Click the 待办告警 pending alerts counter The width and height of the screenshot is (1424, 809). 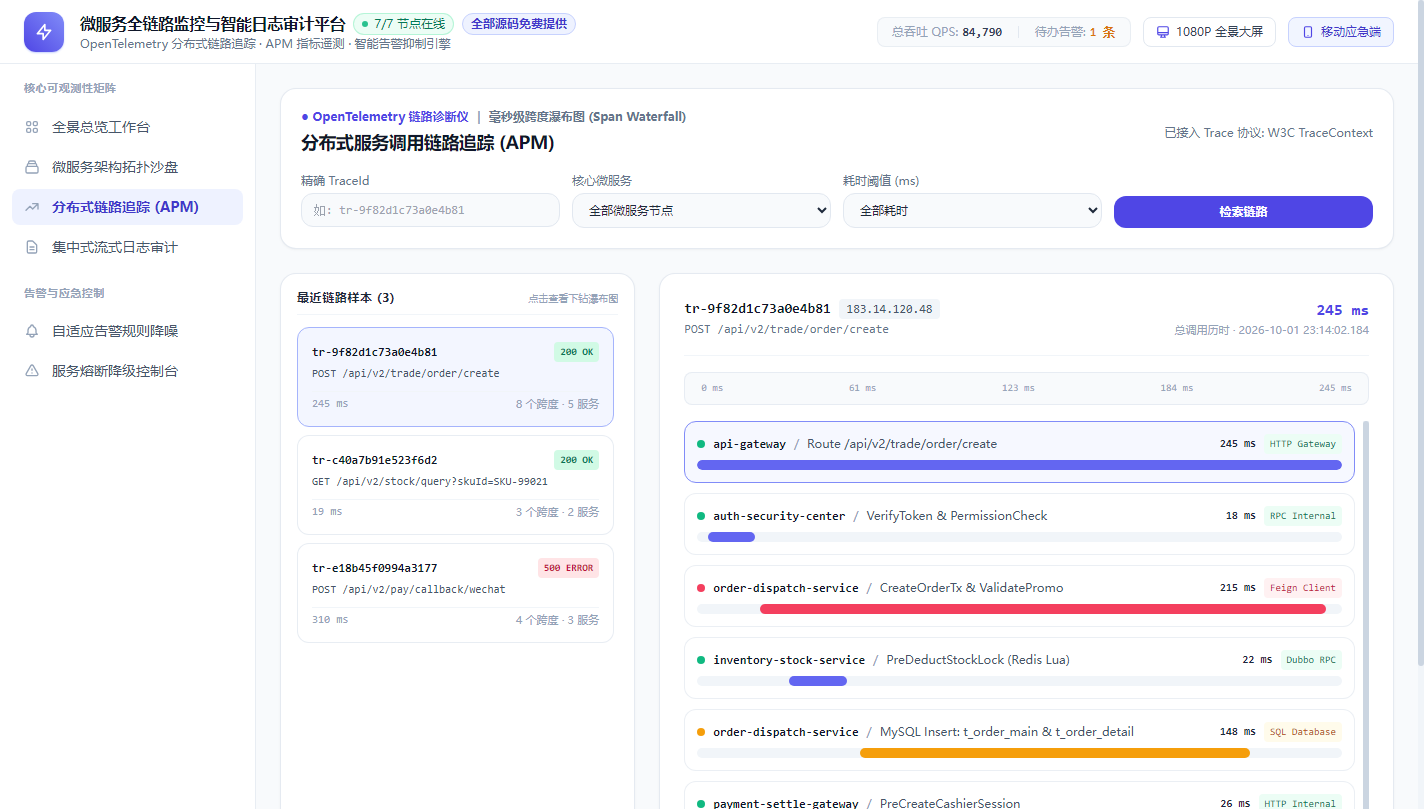click(x=1075, y=32)
